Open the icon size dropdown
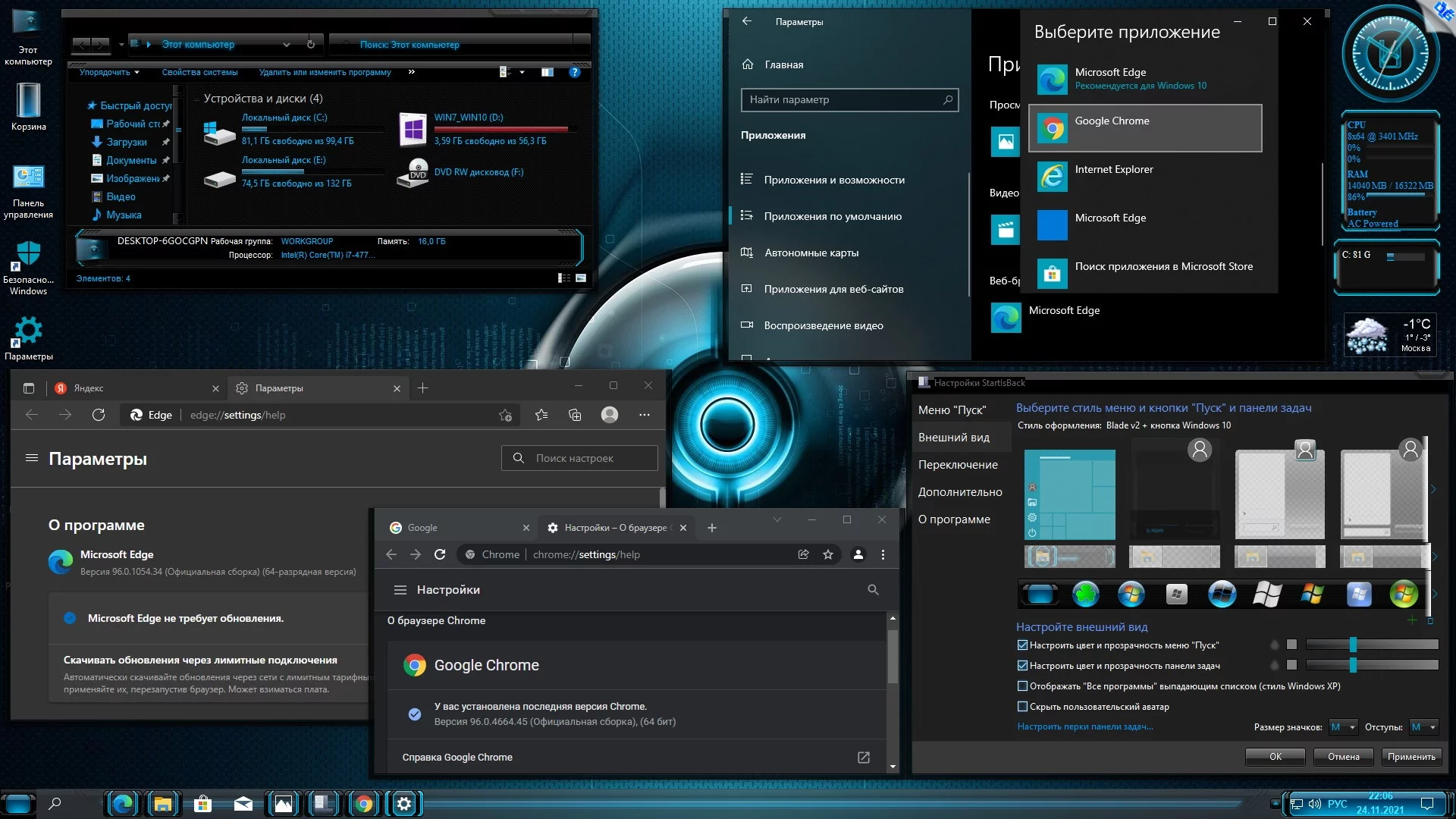 coord(1343,727)
